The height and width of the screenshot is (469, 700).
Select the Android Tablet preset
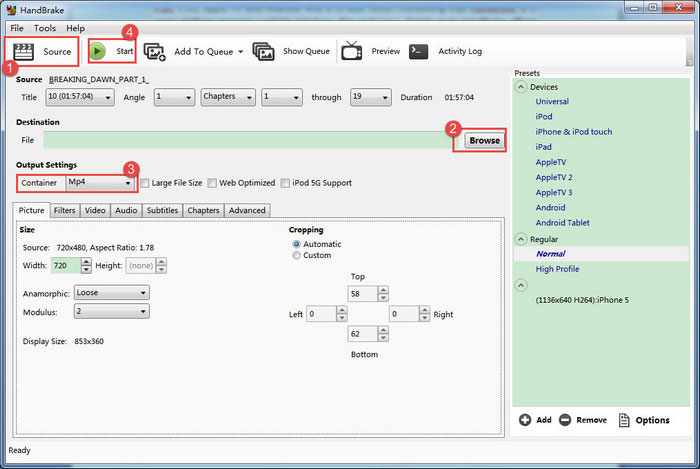pyautogui.click(x=562, y=223)
